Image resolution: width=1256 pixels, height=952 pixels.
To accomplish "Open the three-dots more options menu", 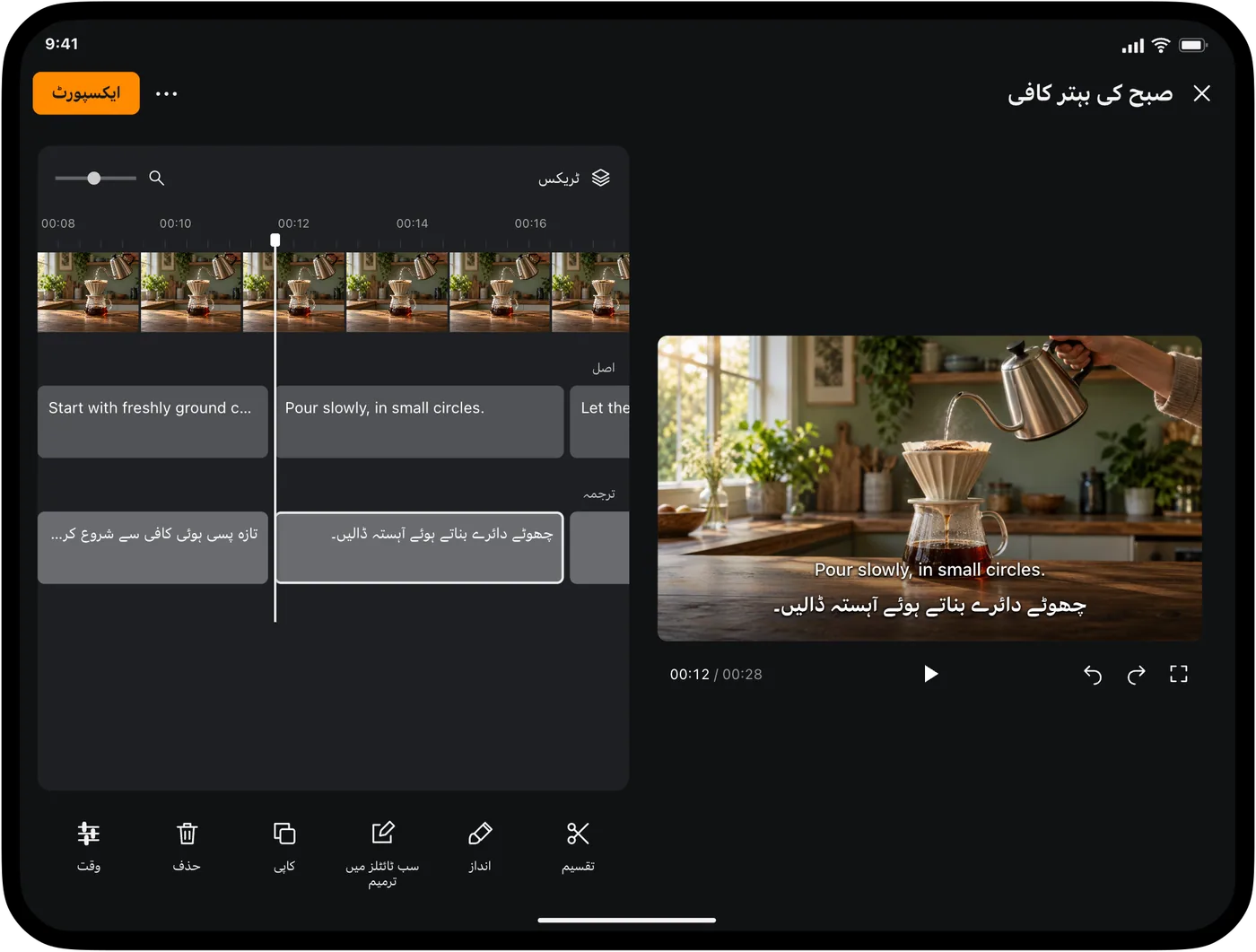I will tap(167, 93).
